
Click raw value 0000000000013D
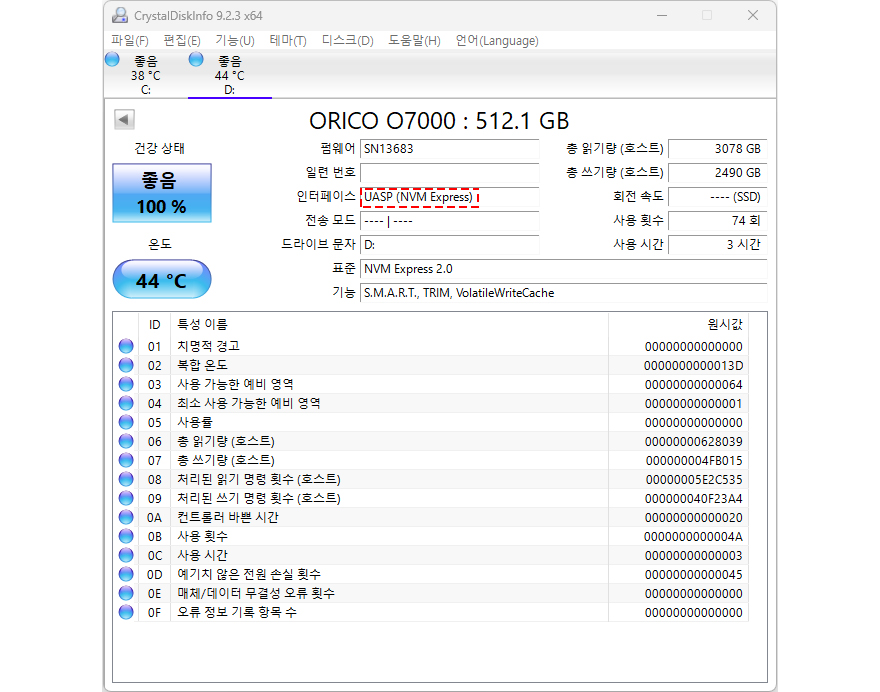(x=693, y=366)
